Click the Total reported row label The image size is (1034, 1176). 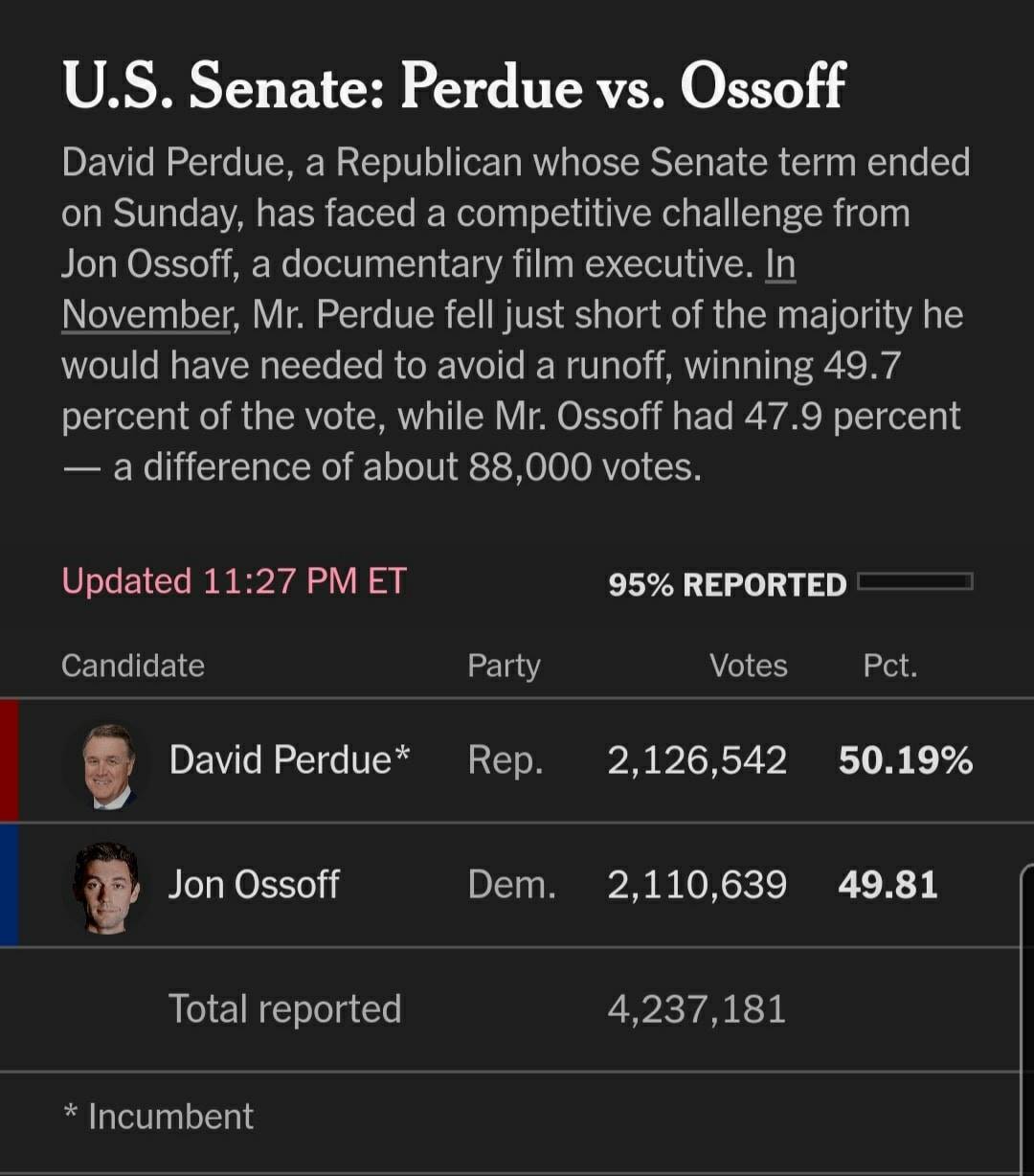(284, 1009)
